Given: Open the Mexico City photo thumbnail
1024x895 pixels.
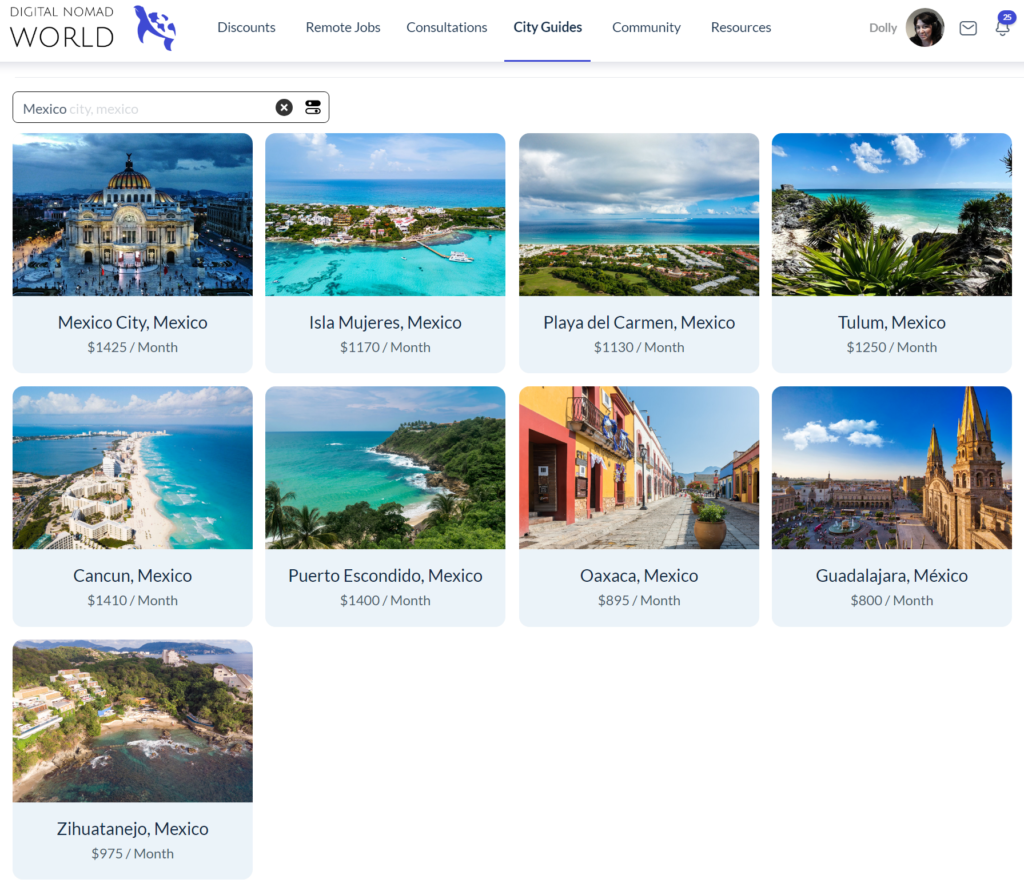Looking at the screenshot, I should pos(132,215).
